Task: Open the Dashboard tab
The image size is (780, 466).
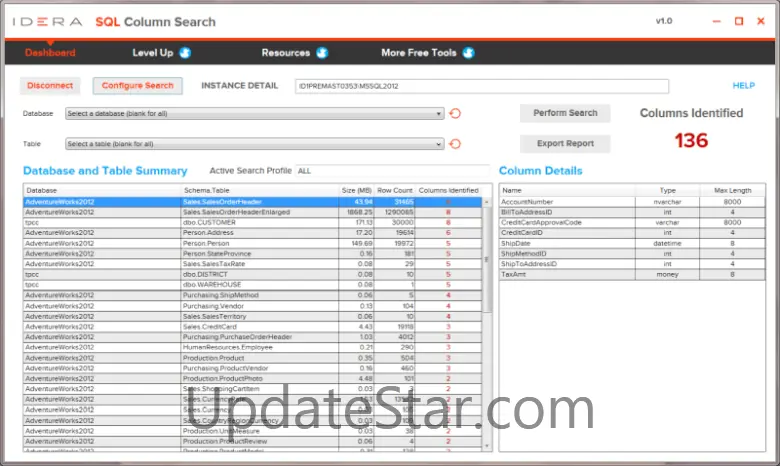Action: [x=50, y=53]
